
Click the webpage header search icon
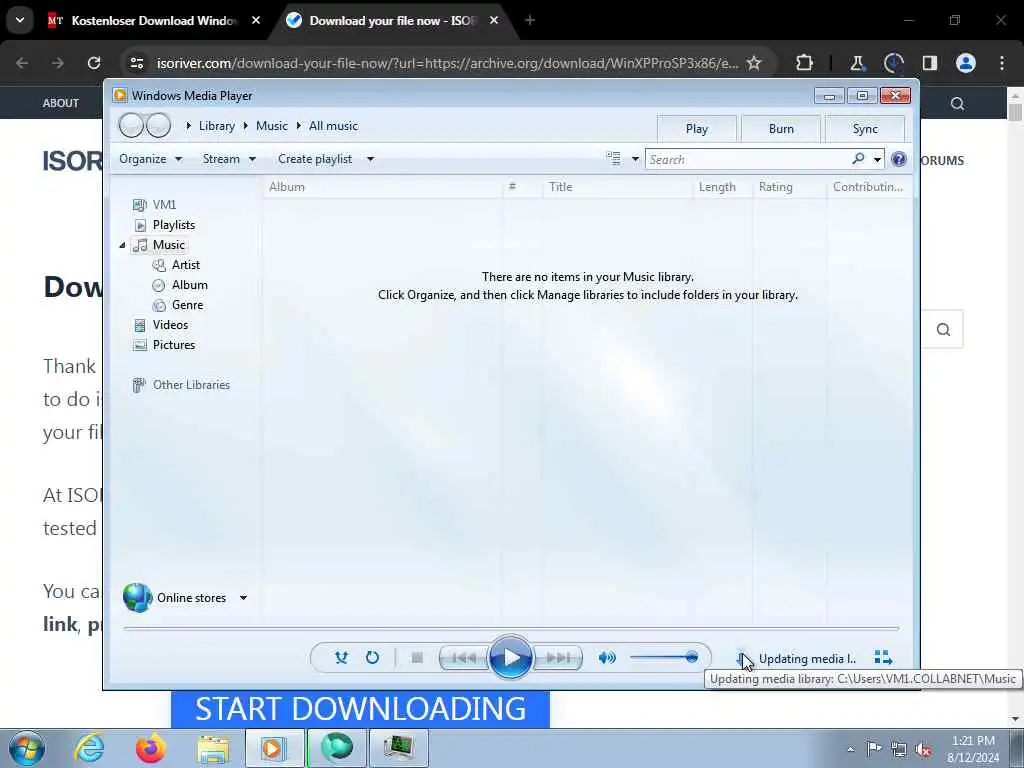(957, 103)
